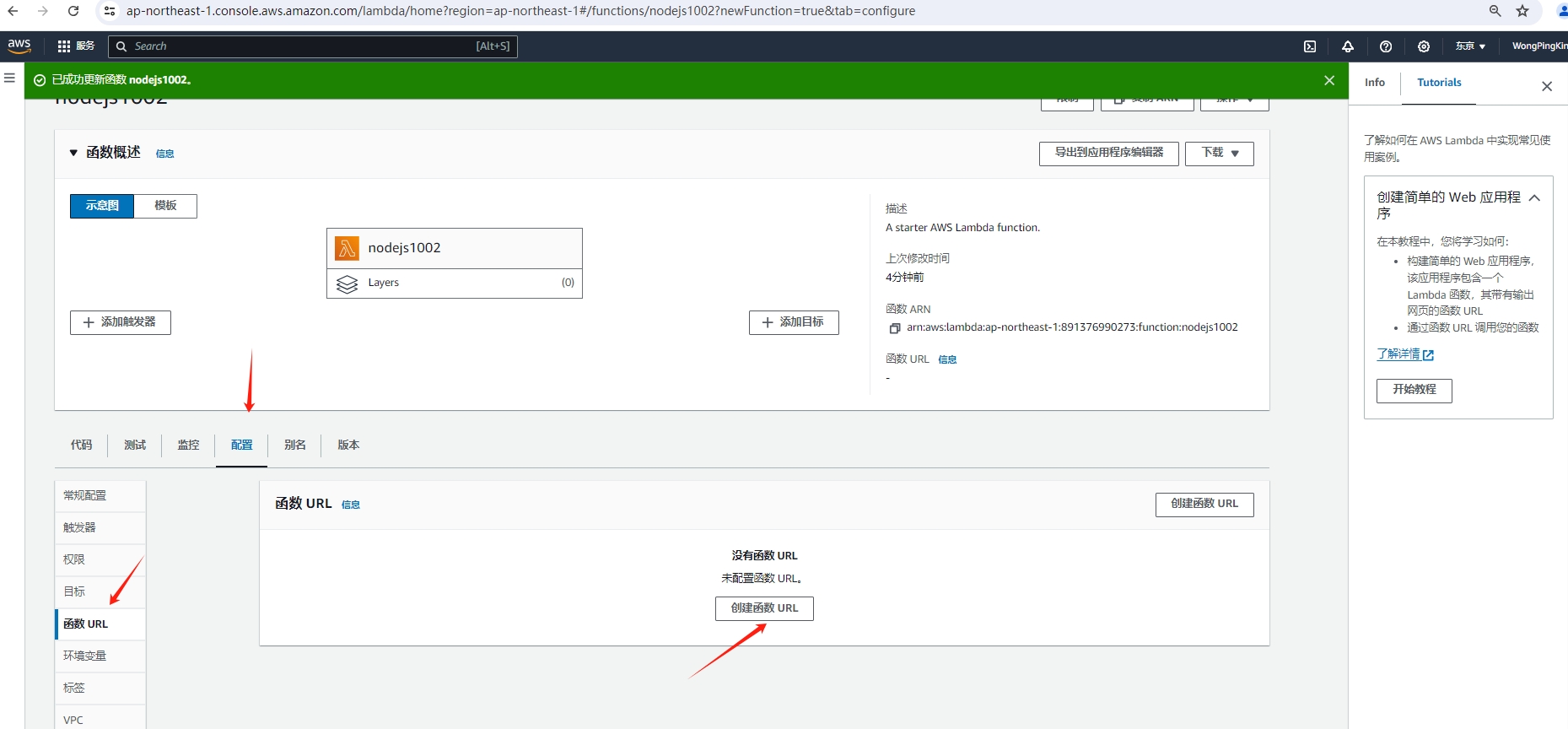Switch to the 配置 tab
Screen dimensions: 1568x729
pos(241,445)
